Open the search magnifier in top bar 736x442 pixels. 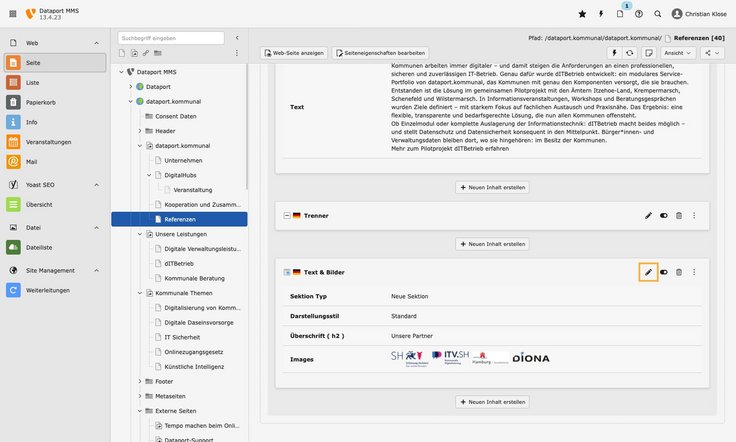tap(657, 14)
